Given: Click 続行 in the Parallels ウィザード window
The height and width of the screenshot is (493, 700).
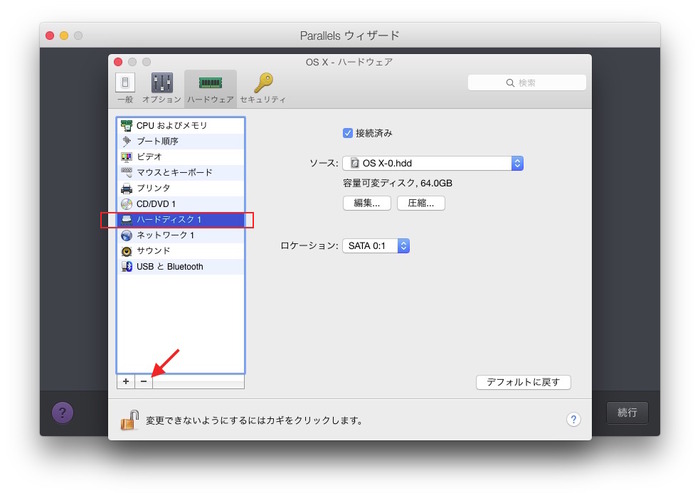Looking at the screenshot, I should tap(627, 412).
